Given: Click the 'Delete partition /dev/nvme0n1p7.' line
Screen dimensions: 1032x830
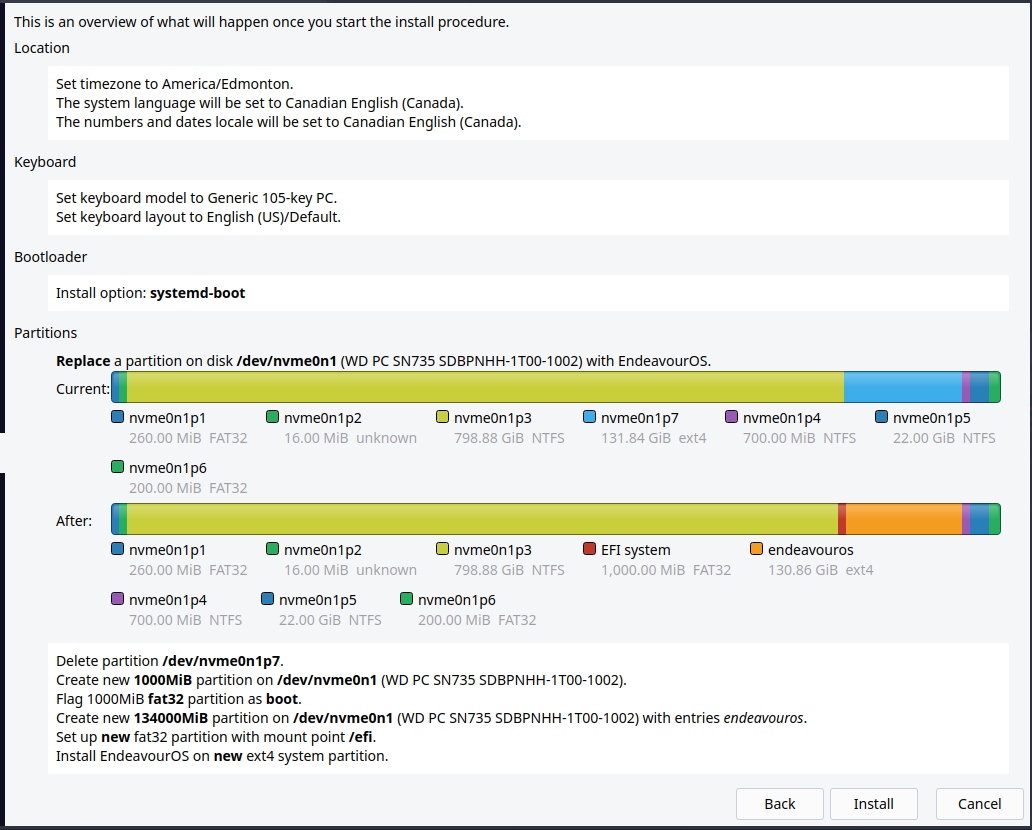Looking at the screenshot, I should (x=170, y=661).
